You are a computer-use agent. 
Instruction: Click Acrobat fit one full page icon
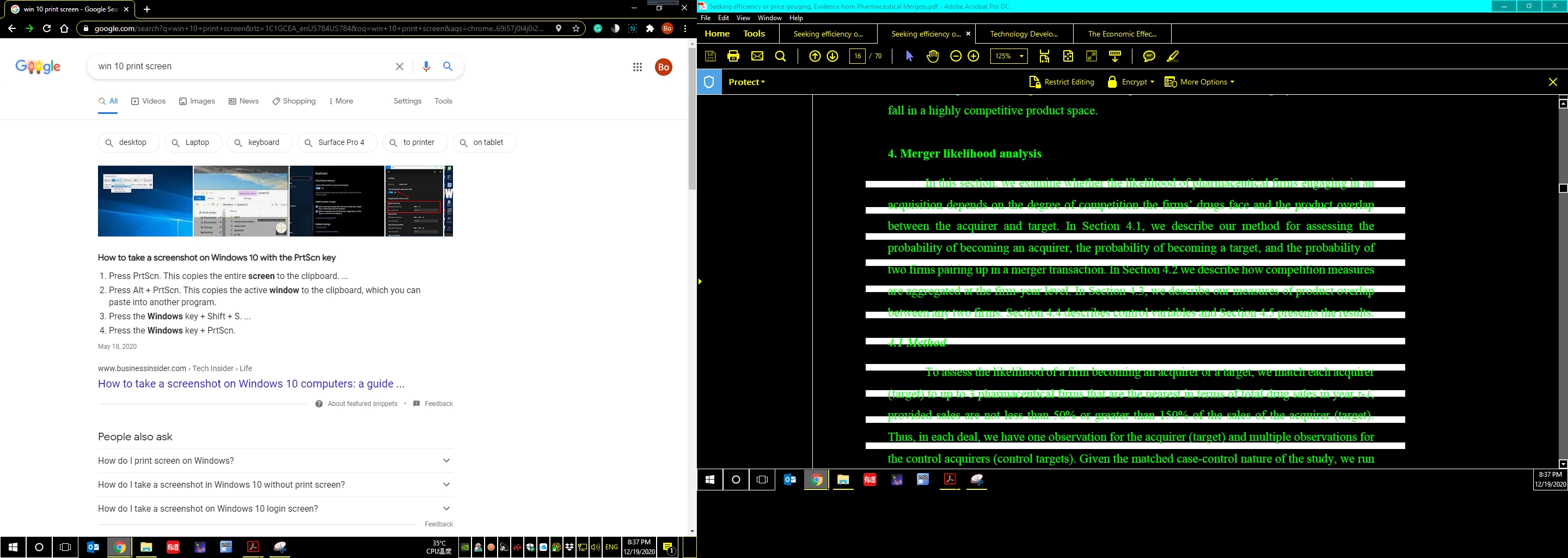1068,56
